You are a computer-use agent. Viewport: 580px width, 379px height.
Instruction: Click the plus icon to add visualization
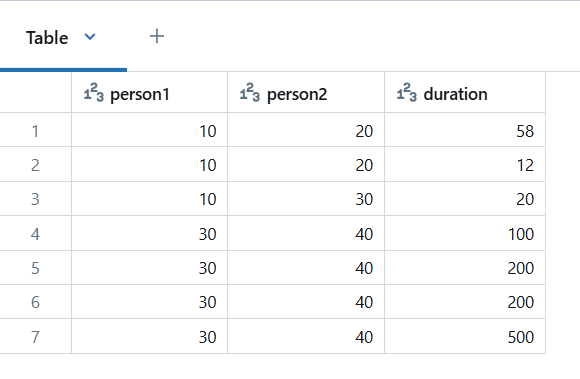pyautogui.click(x=157, y=36)
